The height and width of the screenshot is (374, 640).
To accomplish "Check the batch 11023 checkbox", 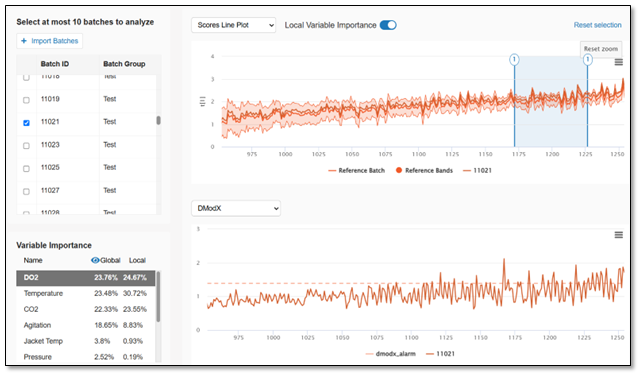I will (27, 146).
